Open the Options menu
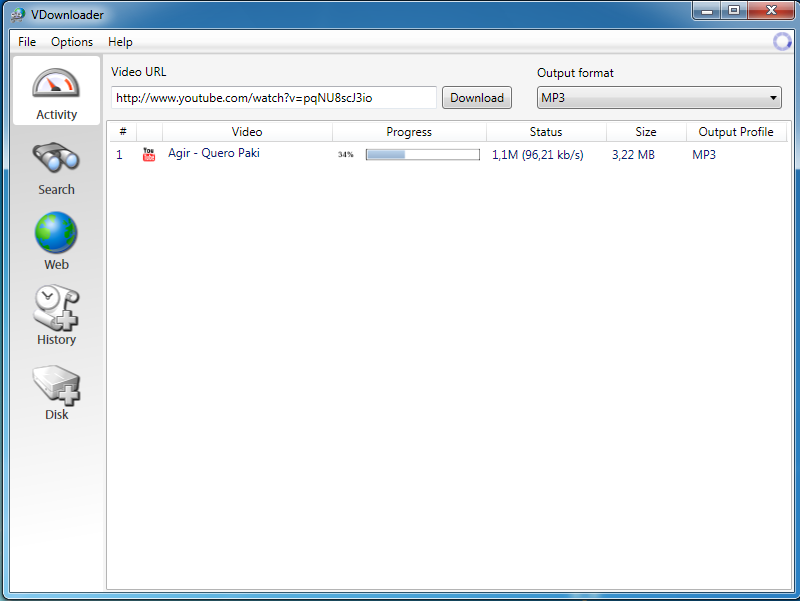Viewport: 800px width, 601px height. [72, 42]
